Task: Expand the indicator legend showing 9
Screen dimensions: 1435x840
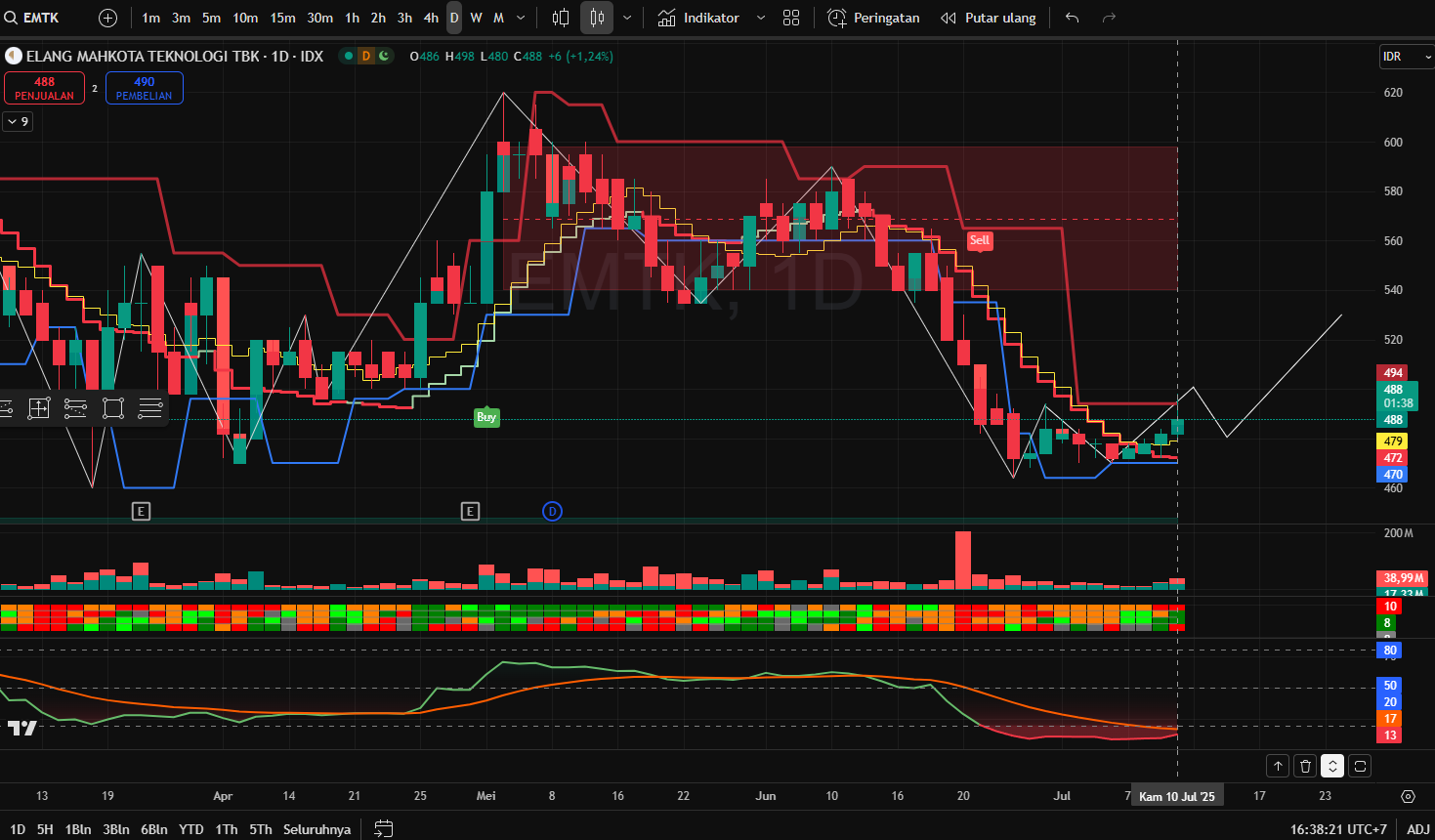Action: pos(18,121)
